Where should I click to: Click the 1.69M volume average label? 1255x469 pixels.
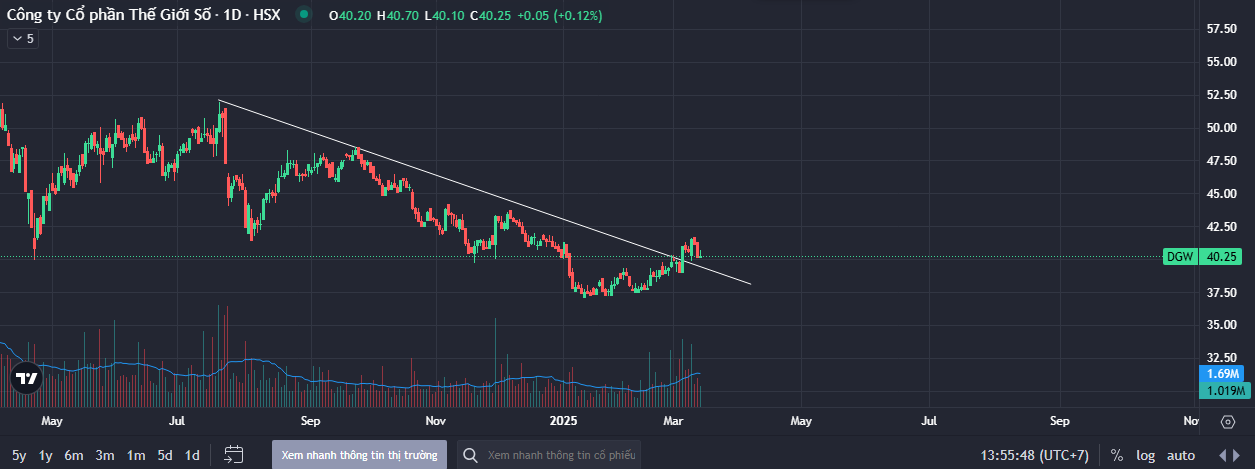pos(1221,373)
